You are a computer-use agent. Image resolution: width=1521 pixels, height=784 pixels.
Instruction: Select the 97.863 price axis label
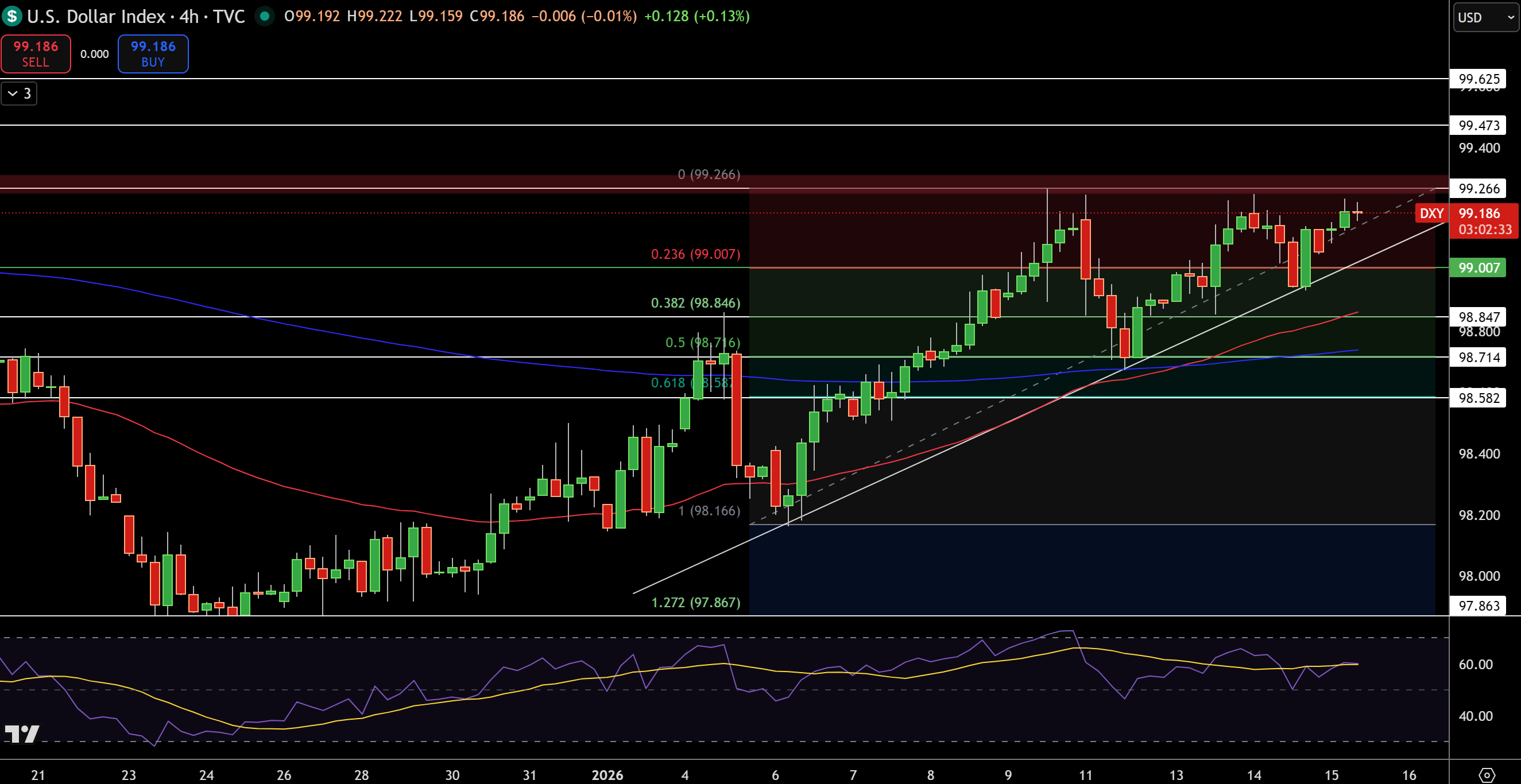click(x=1479, y=606)
